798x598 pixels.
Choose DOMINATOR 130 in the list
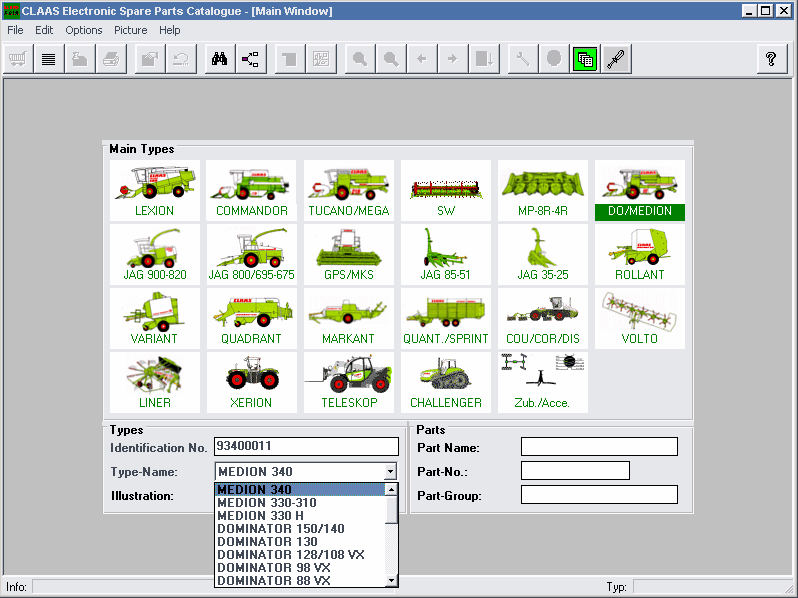tap(300, 542)
